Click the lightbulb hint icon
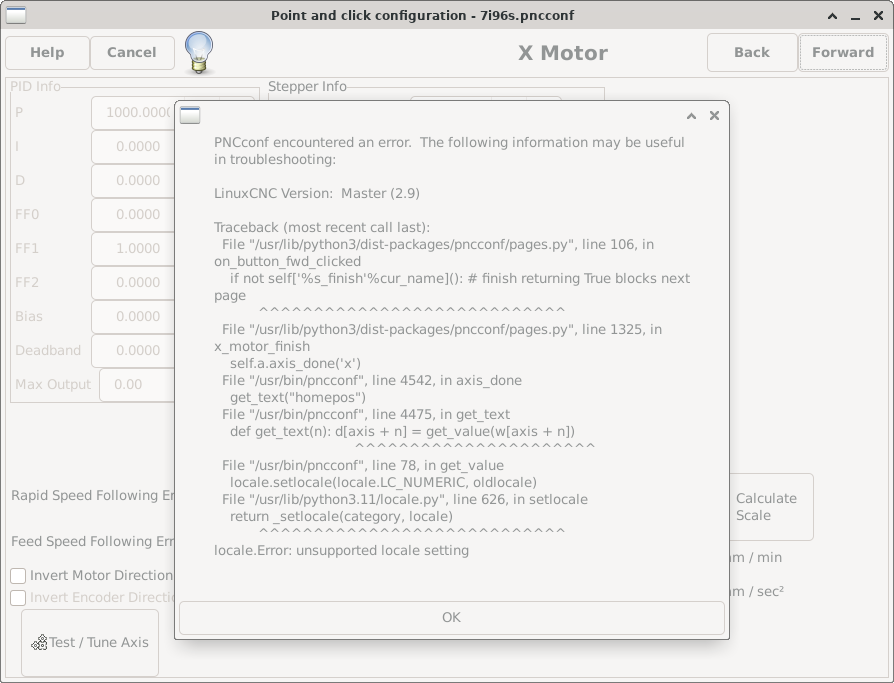This screenshot has height=683, width=894. coord(200,52)
